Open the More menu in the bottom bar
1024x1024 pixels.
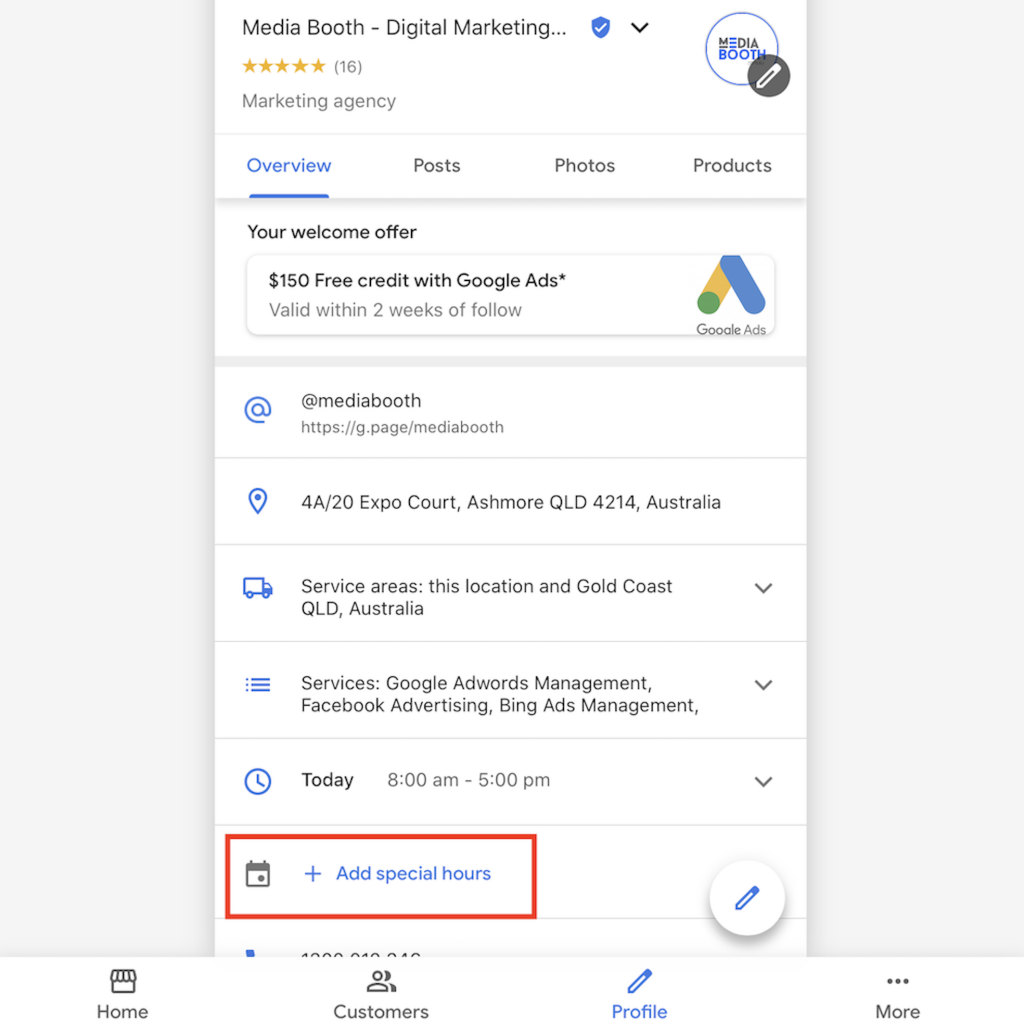pos(897,995)
